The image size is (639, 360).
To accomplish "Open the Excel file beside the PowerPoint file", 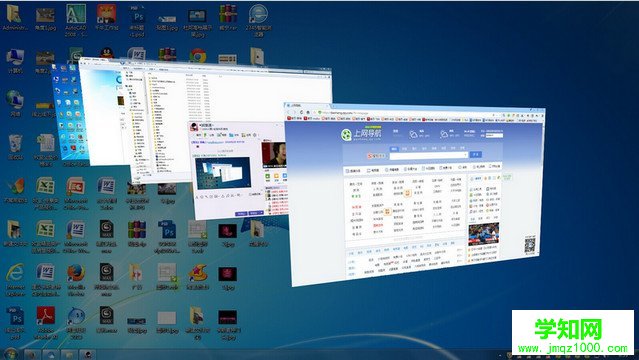I will 46,193.
